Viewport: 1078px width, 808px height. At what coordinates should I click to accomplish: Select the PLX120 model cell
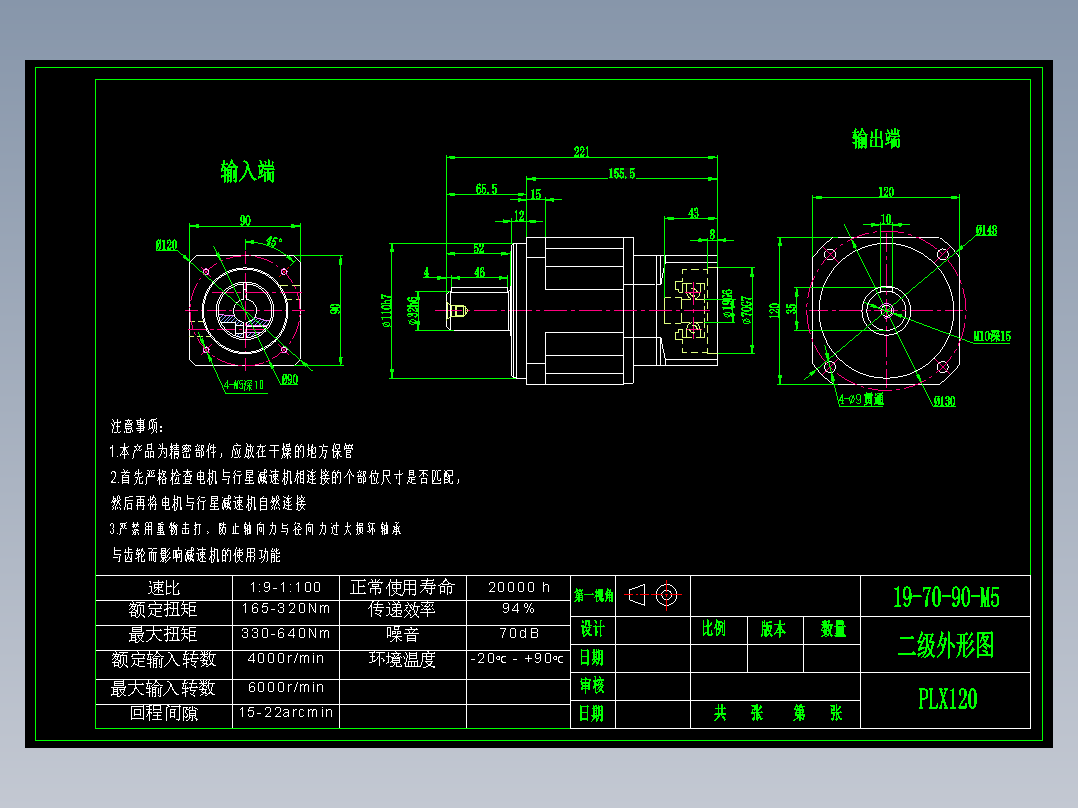[x=946, y=698]
